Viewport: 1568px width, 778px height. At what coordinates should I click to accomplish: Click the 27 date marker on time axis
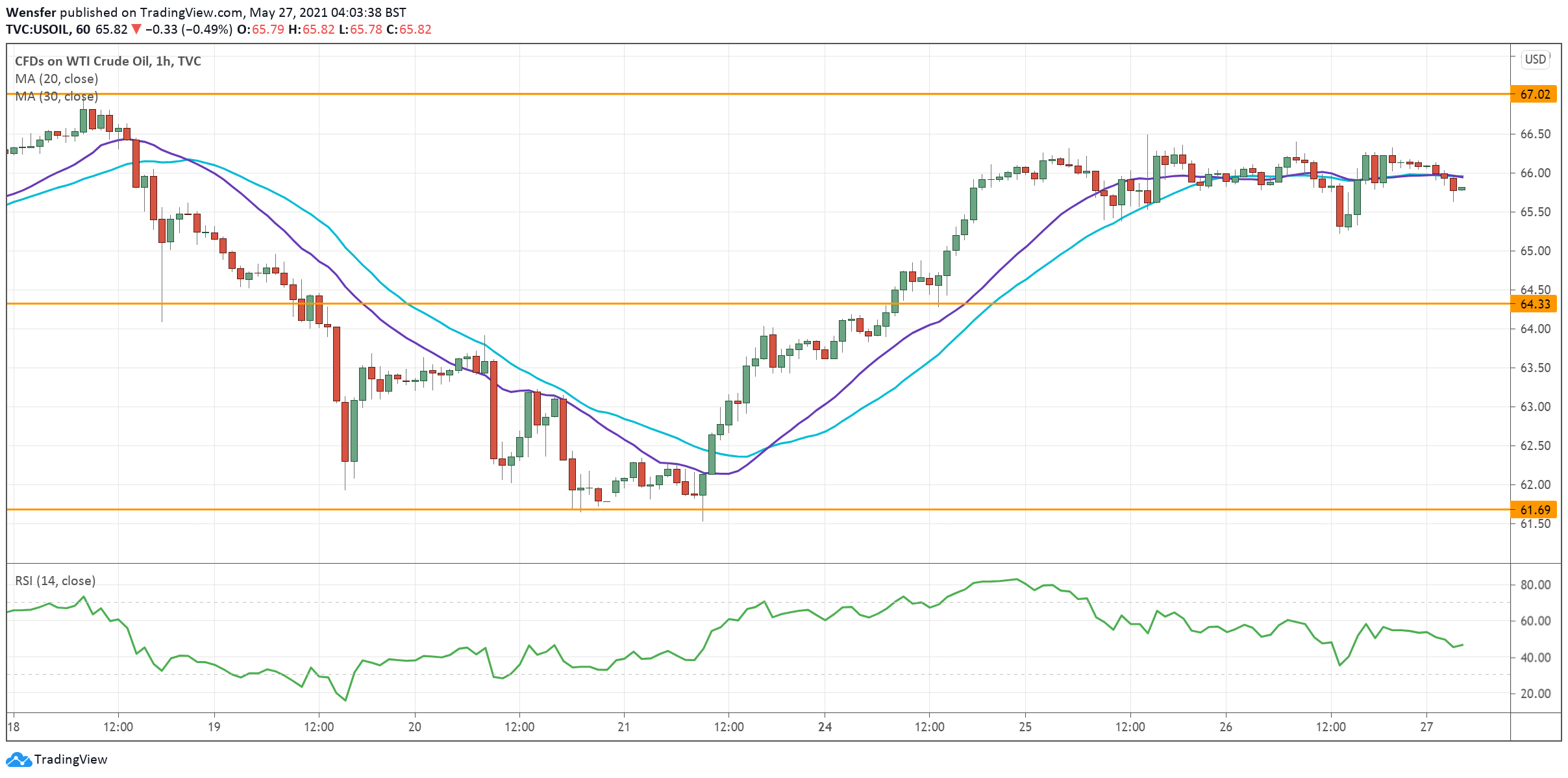click(1426, 727)
